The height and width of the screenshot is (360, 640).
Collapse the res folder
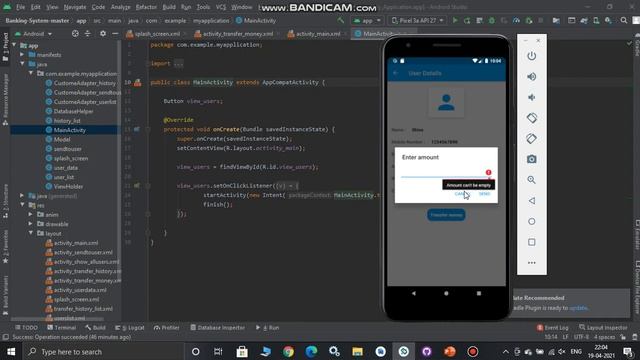(x=22, y=205)
